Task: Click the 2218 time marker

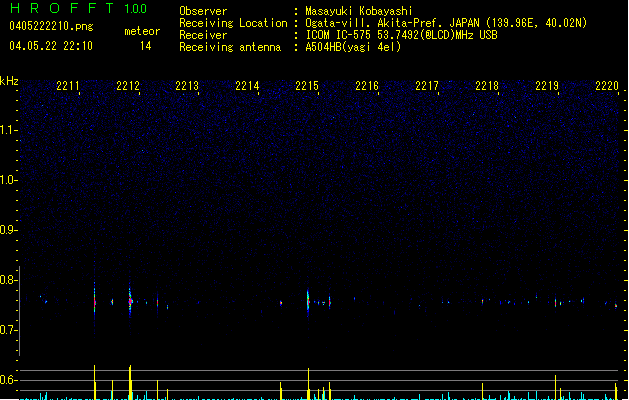Action: 487,86
